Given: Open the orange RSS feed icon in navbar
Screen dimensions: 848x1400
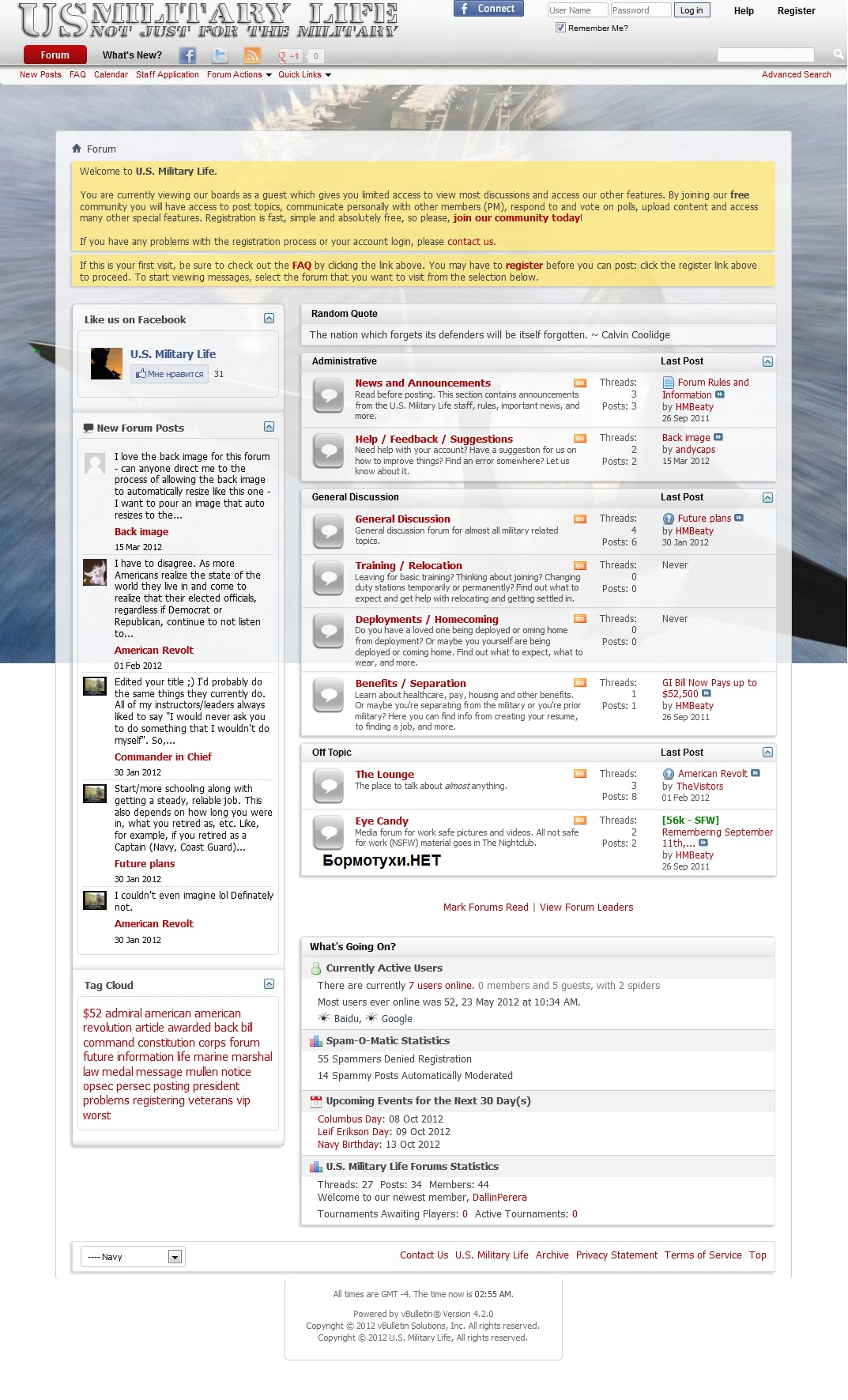Looking at the screenshot, I should point(252,55).
